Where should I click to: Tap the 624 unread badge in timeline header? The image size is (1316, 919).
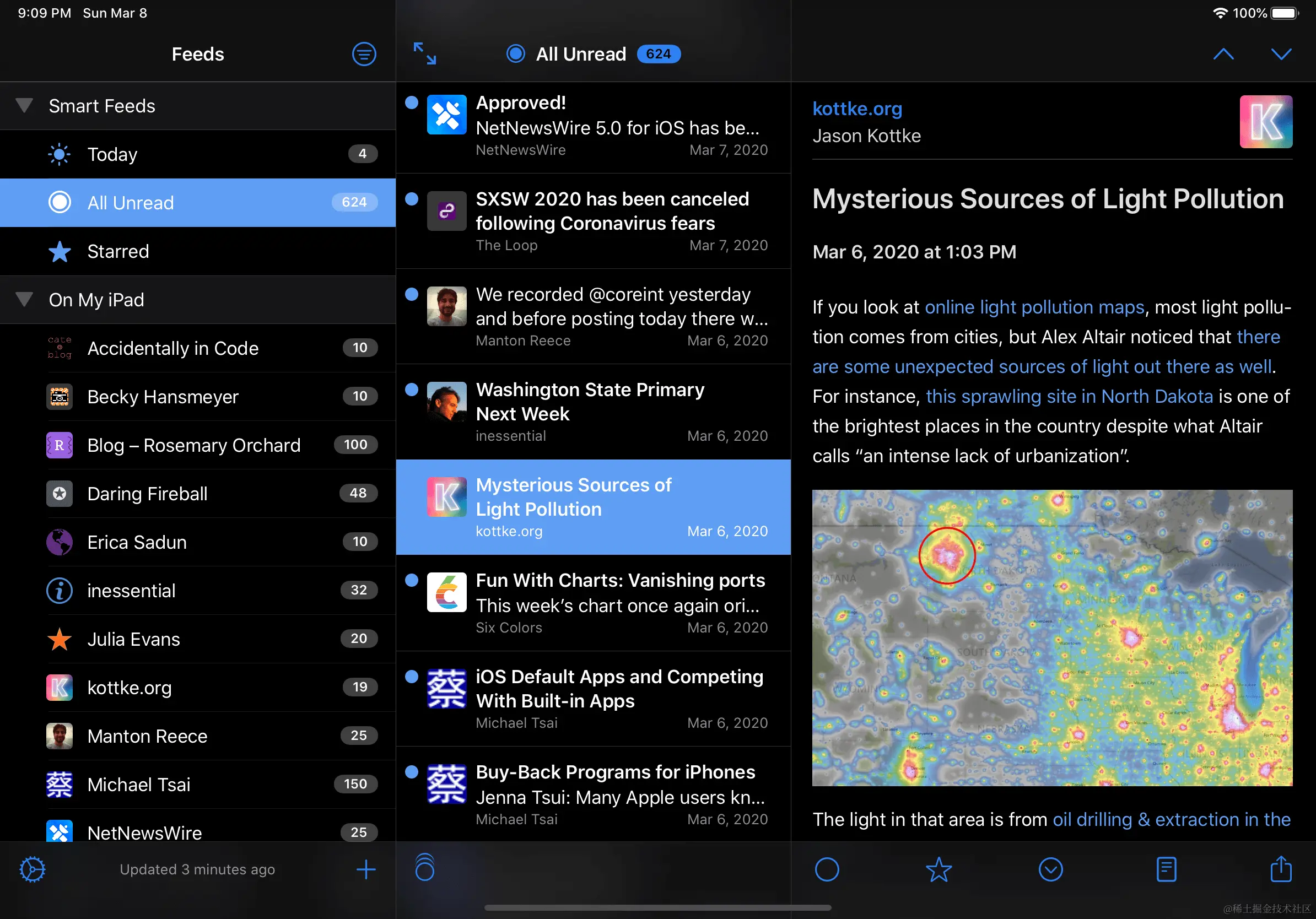(659, 54)
